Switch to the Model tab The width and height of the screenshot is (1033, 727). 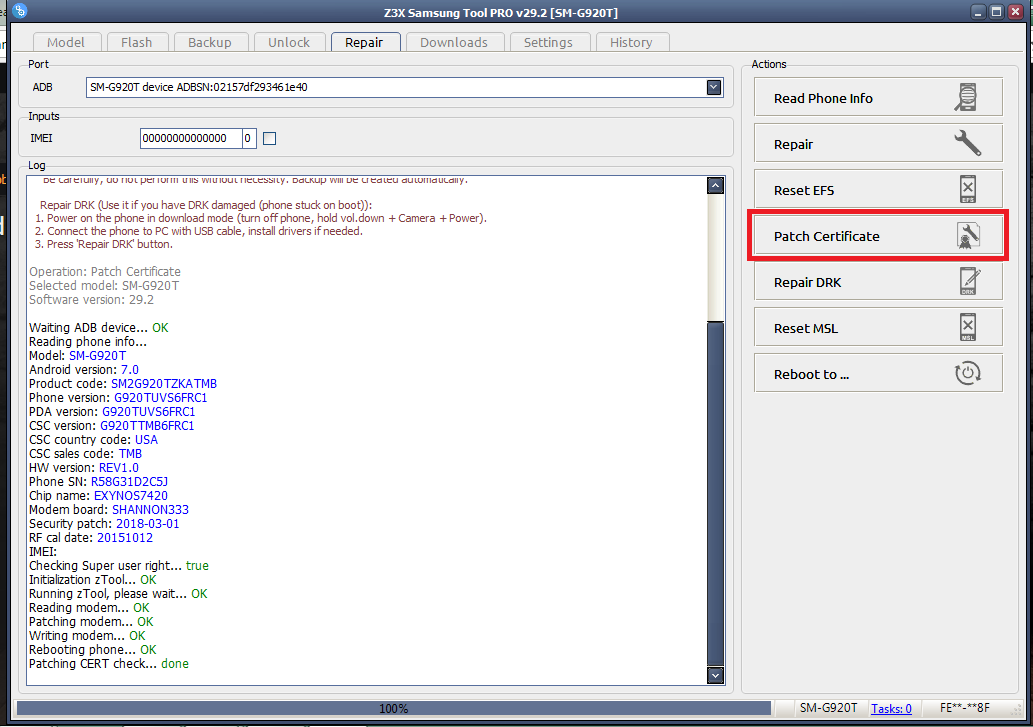[x=66, y=42]
